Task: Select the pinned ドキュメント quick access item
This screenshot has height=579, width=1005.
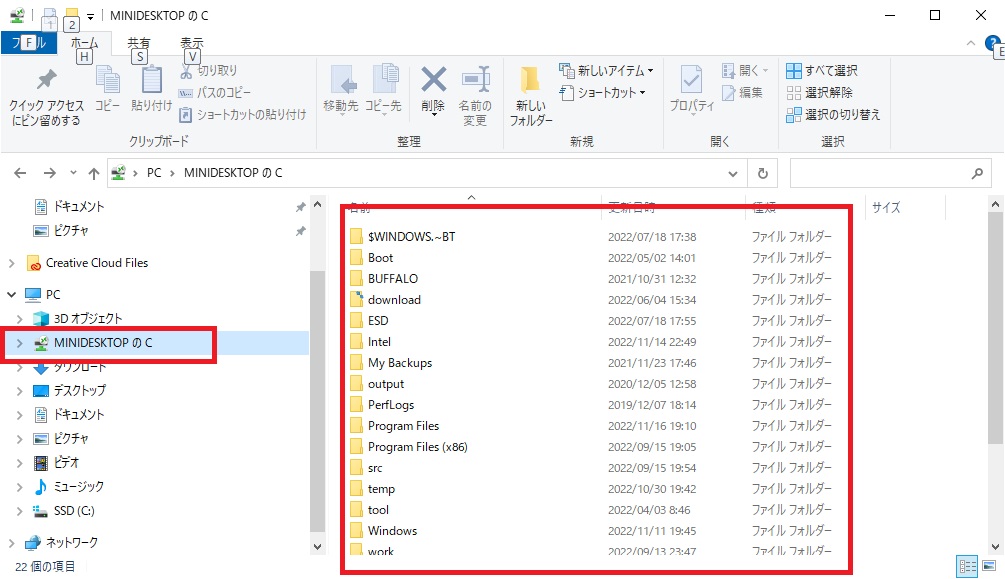Action: (78, 206)
